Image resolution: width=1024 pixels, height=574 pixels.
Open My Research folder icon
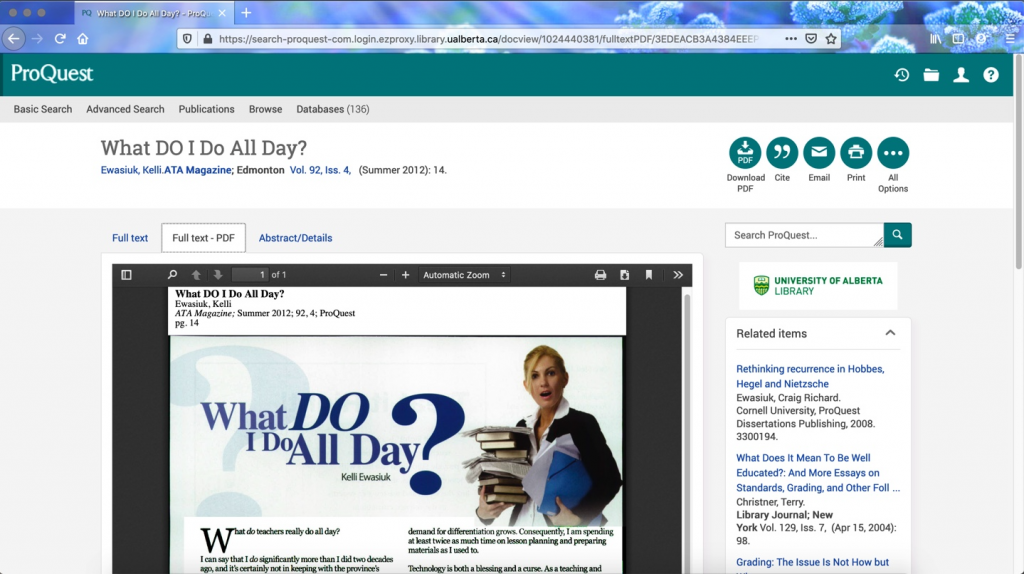pos(931,75)
